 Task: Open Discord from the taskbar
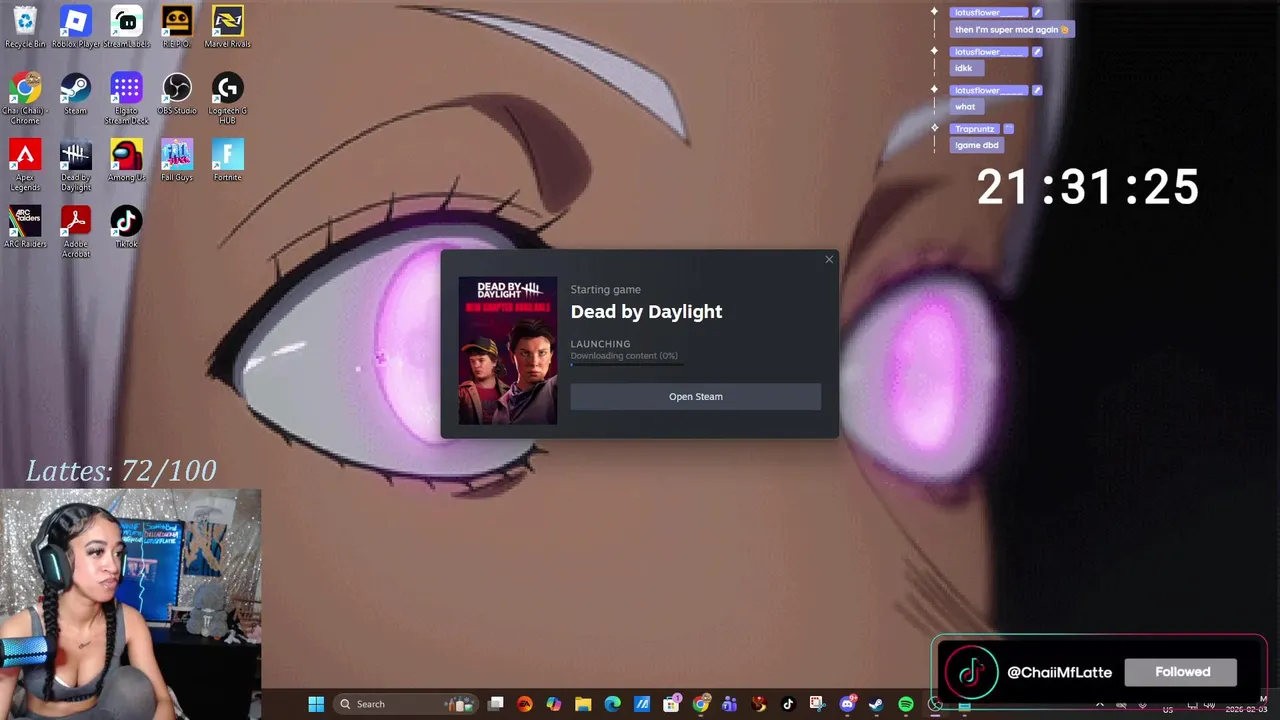(847, 704)
